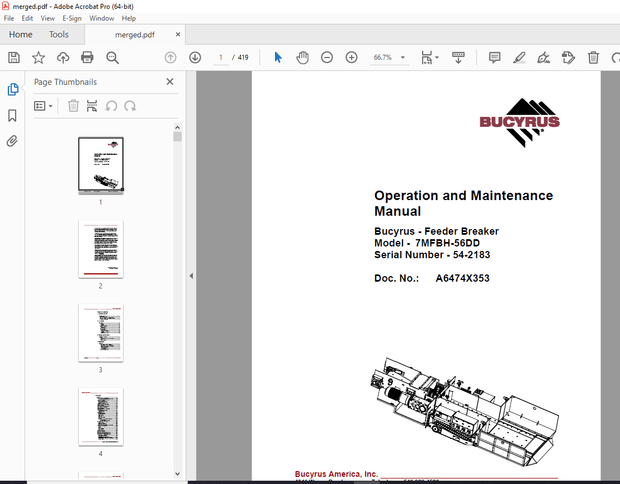Rotate pages clockwise in thumbnails
This screenshot has width=620, height=484.
130,106
